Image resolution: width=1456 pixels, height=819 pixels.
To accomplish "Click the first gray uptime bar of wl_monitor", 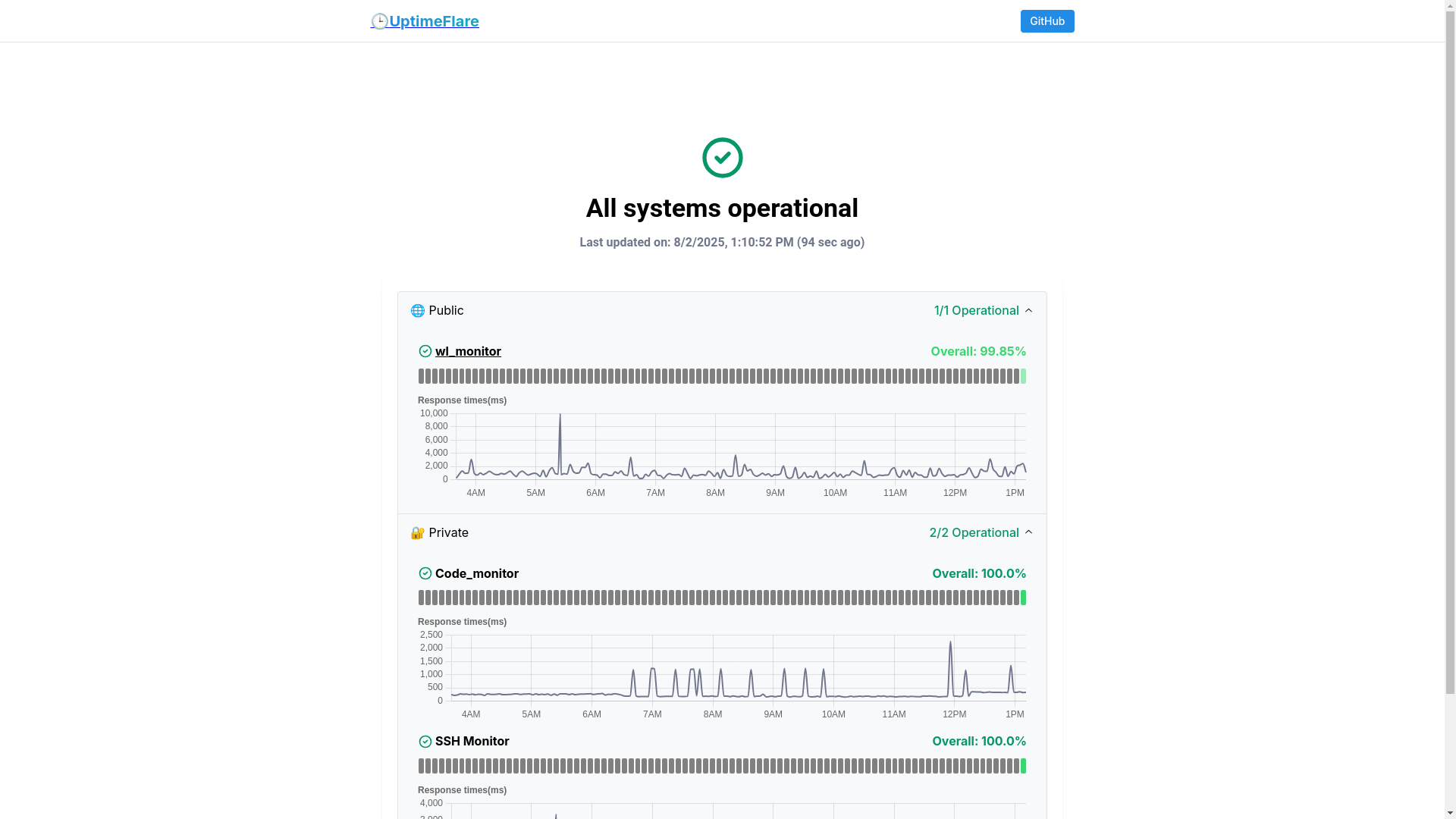I will tap(421, 376).
